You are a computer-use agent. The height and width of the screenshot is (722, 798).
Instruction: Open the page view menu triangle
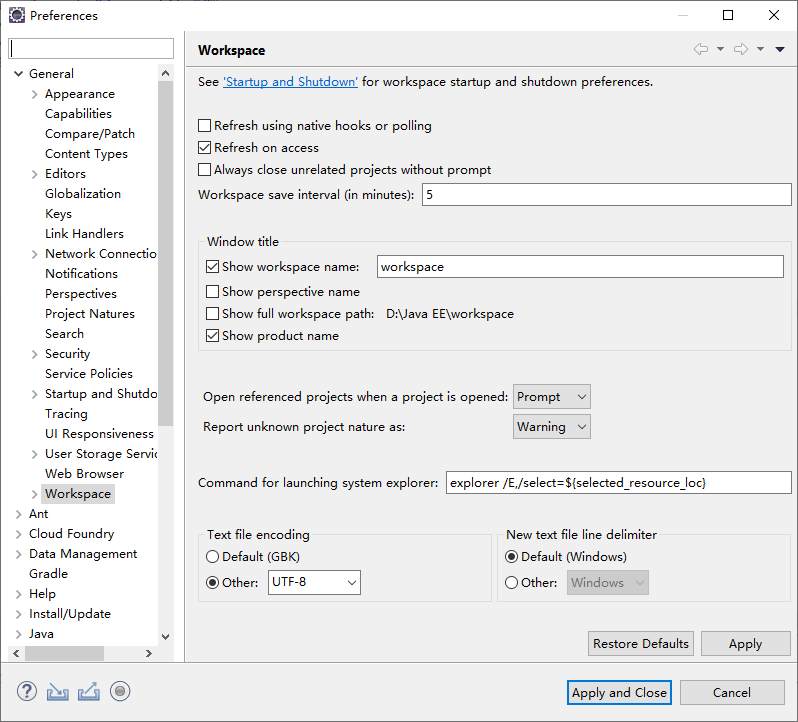coord(780,49)
